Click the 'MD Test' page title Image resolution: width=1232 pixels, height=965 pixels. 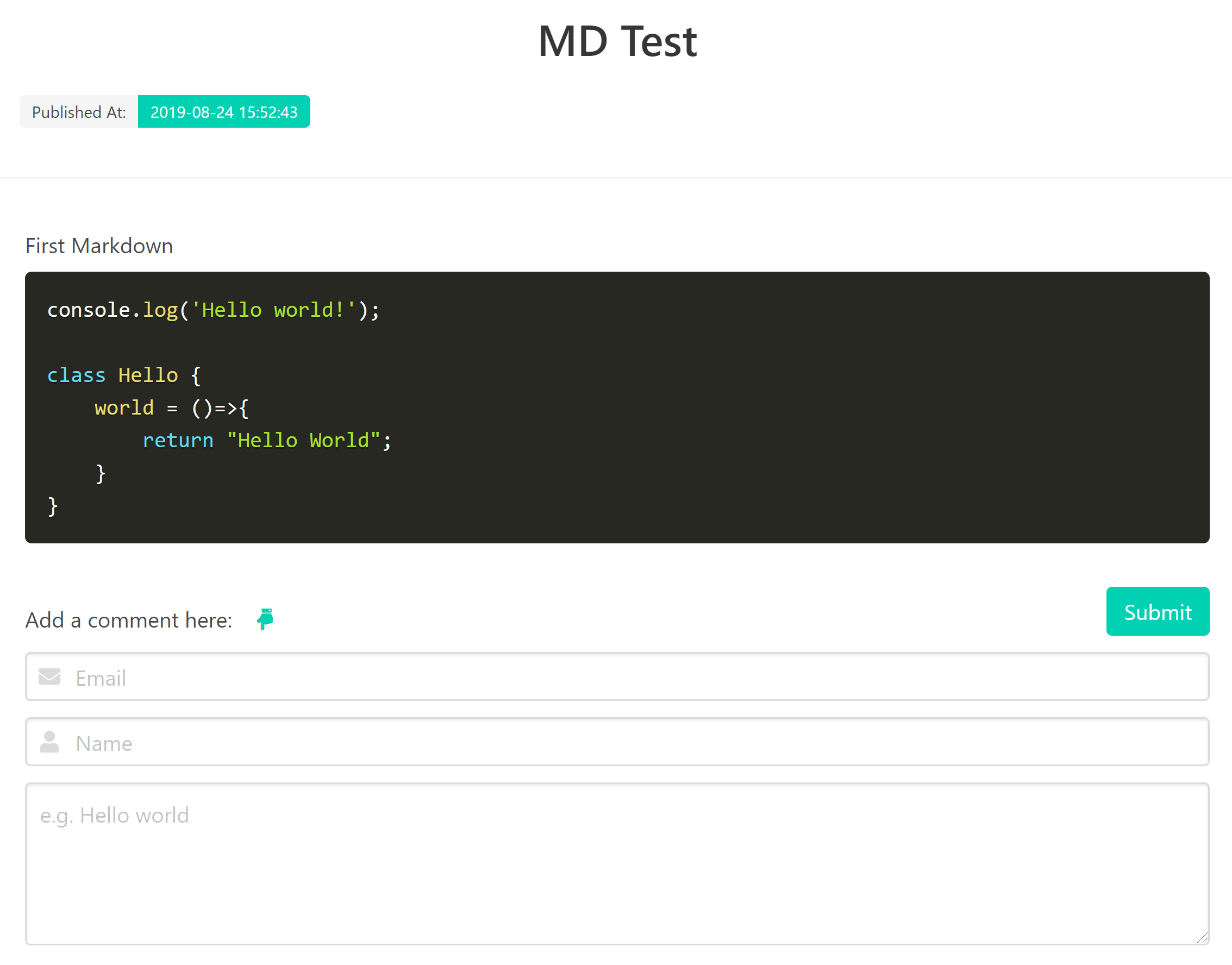(x=617, y=41)
